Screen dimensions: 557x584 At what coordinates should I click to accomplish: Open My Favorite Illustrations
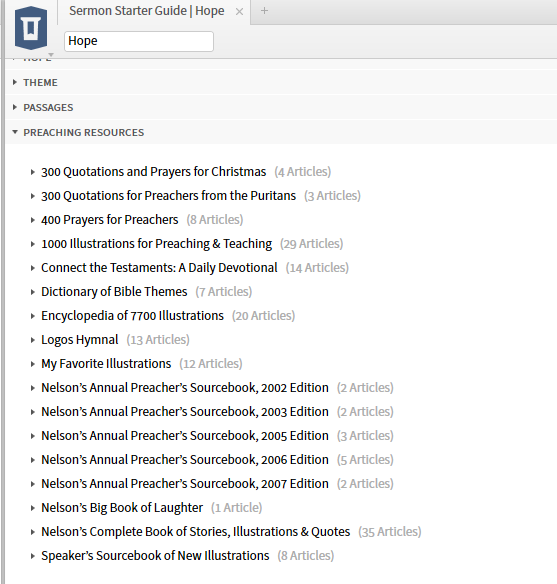click(x=106, y=364)
